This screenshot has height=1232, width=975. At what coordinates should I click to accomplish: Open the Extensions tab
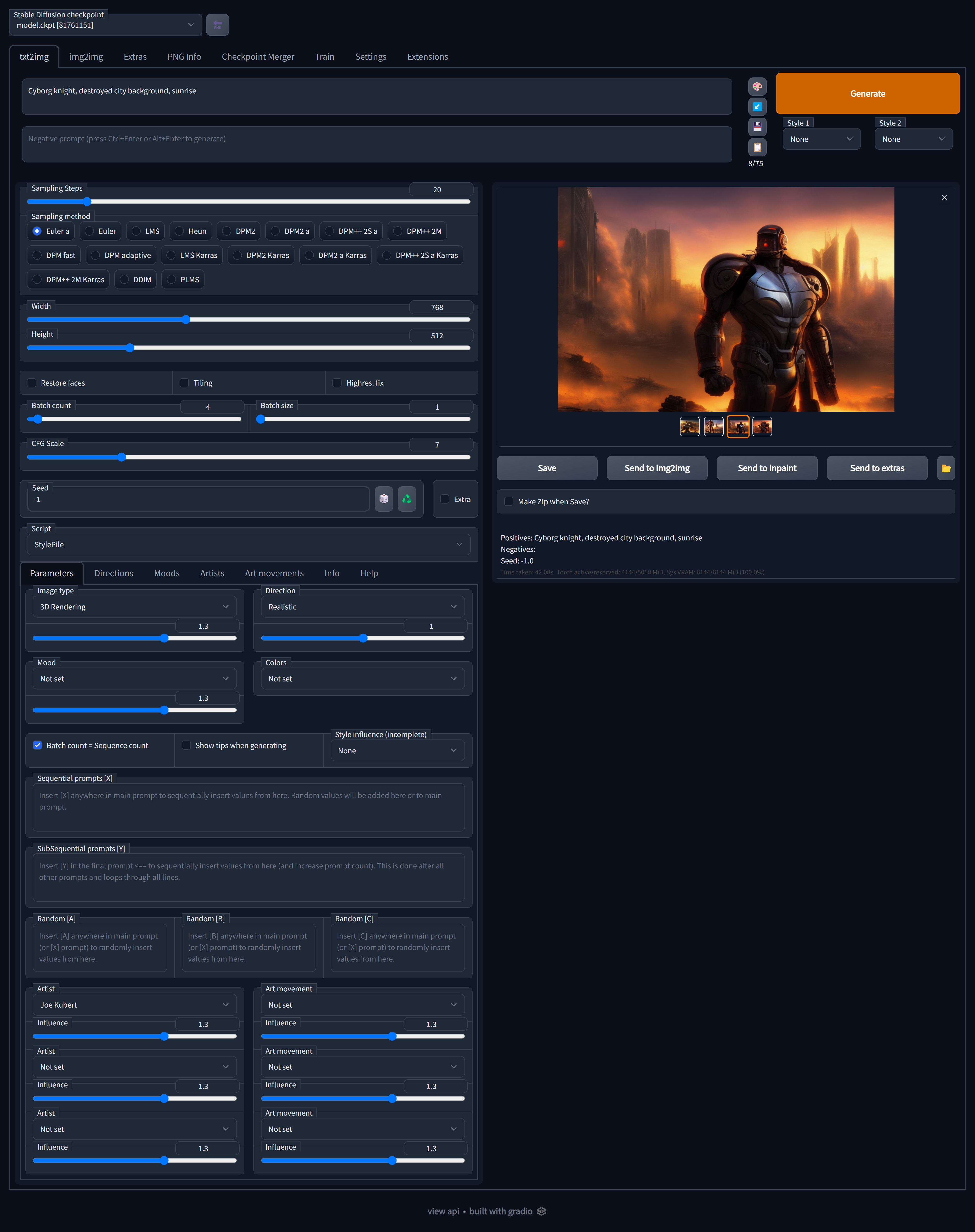pyautogui.click(x=428, y=56)
